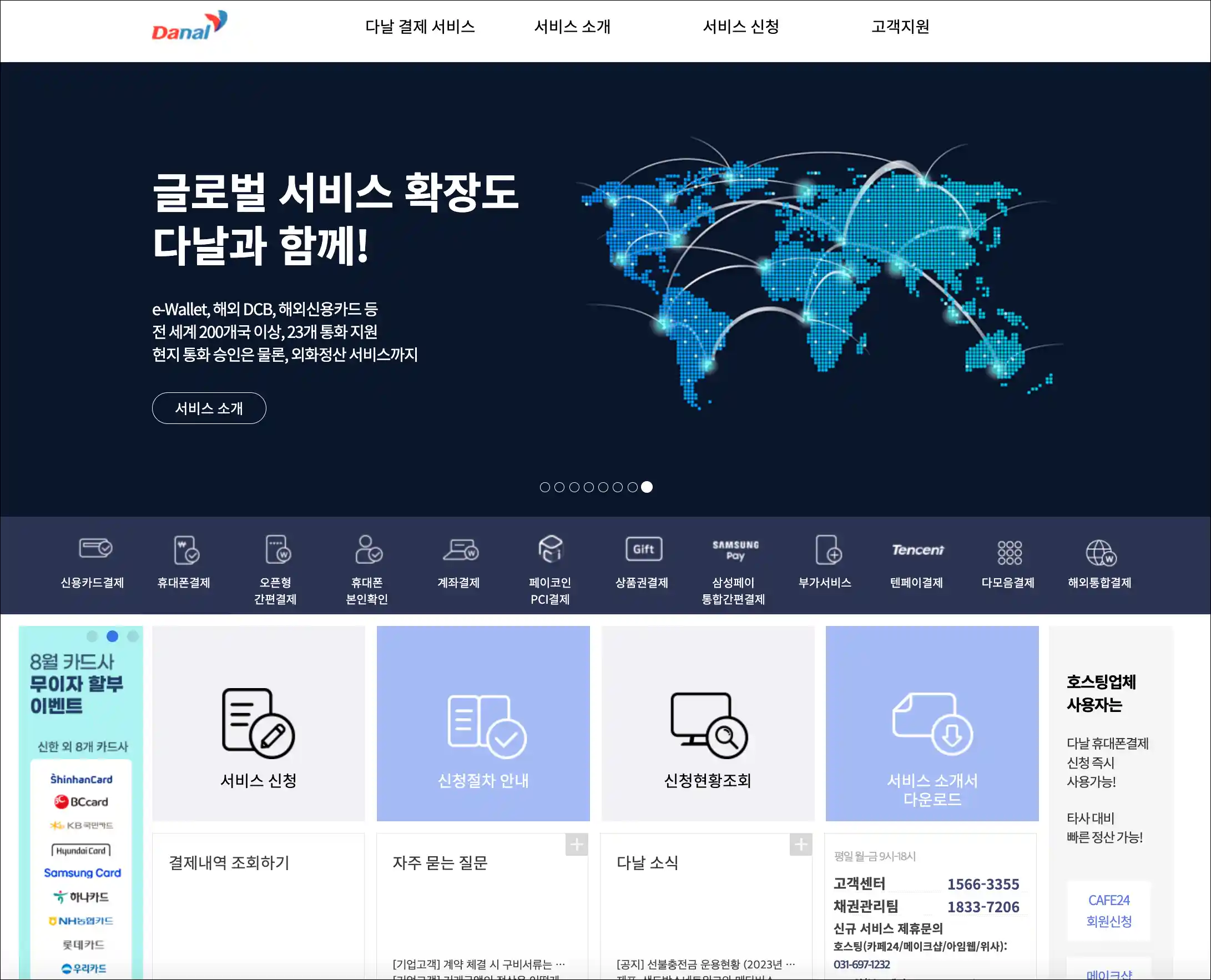This screenshot has width=1211, height=980.
Task: Select first hero carousel dot
Action: coord(545,487)
